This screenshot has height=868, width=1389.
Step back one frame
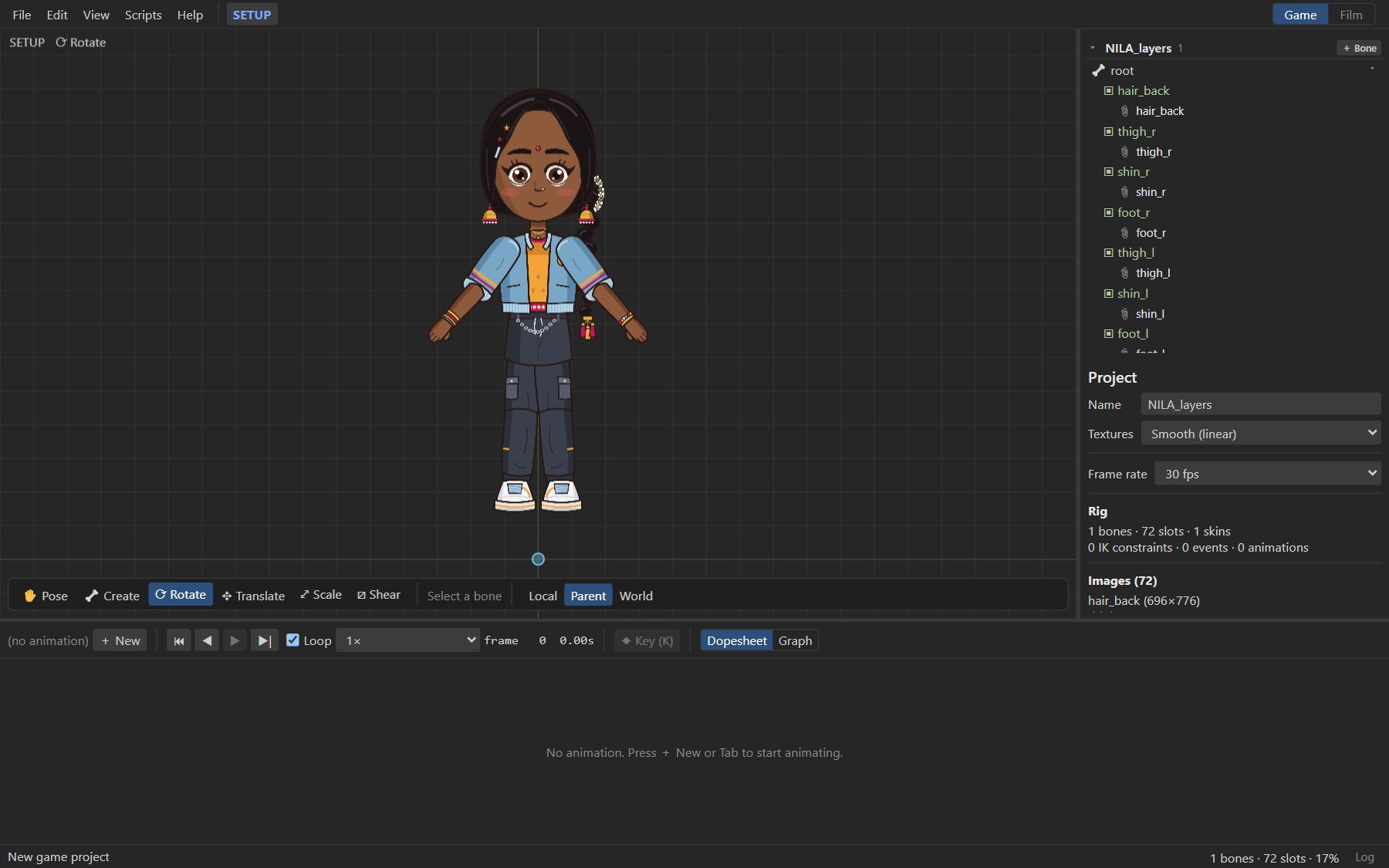click(207, 640)
